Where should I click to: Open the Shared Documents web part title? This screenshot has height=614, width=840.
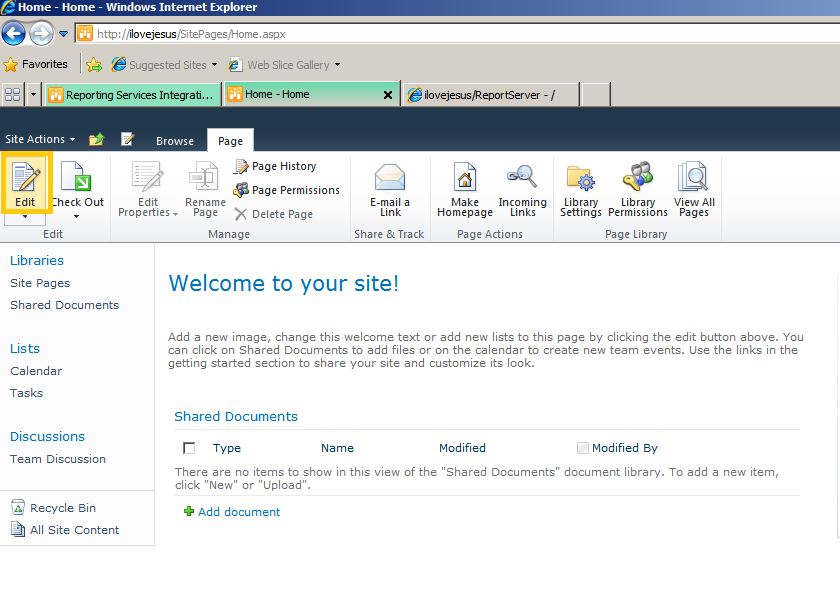236,416
